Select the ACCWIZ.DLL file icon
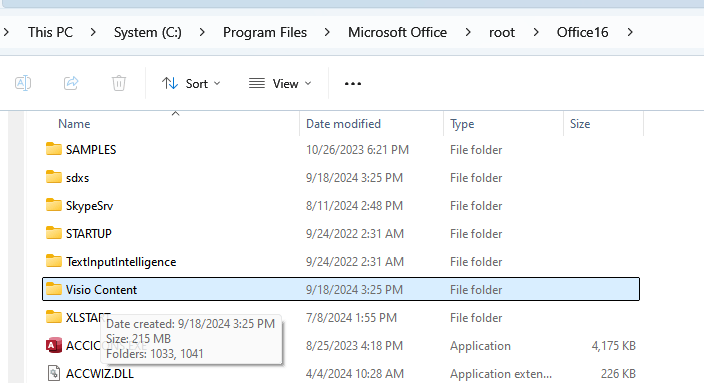The width and height of the screenshot is (704, 383). 53,373
